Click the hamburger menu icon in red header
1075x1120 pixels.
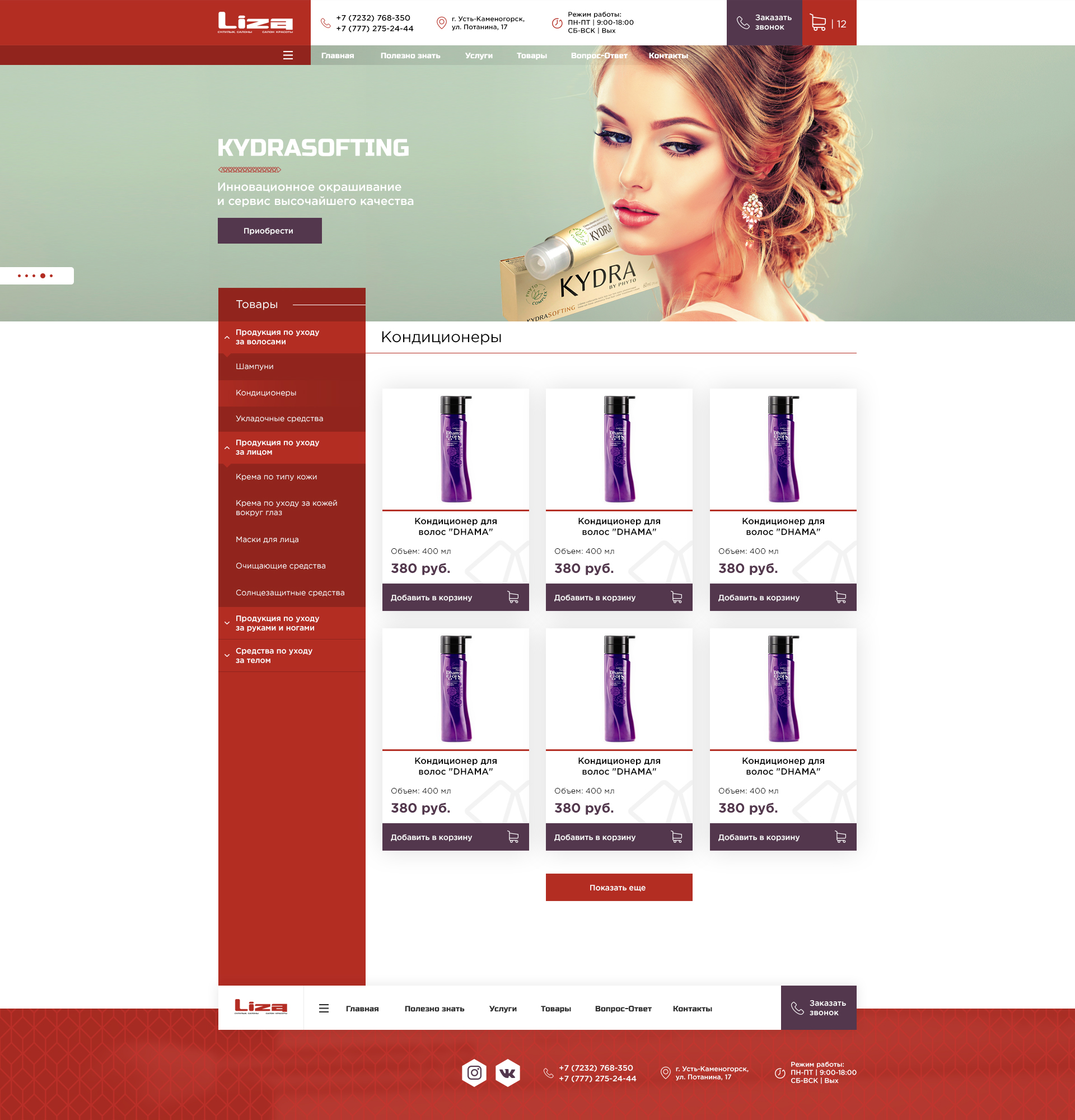point(288,55)
